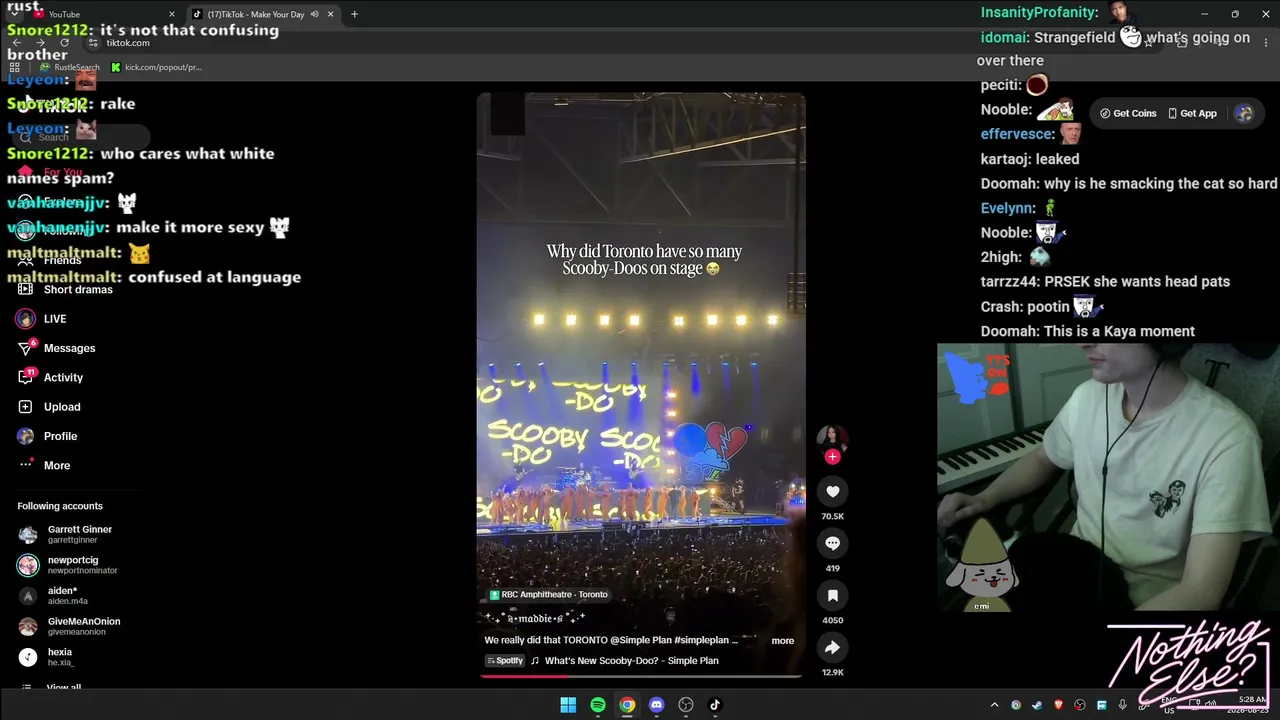Open the Windows Start menu
The height and width of the screenshot is (720, 1280).
[568, 705]
